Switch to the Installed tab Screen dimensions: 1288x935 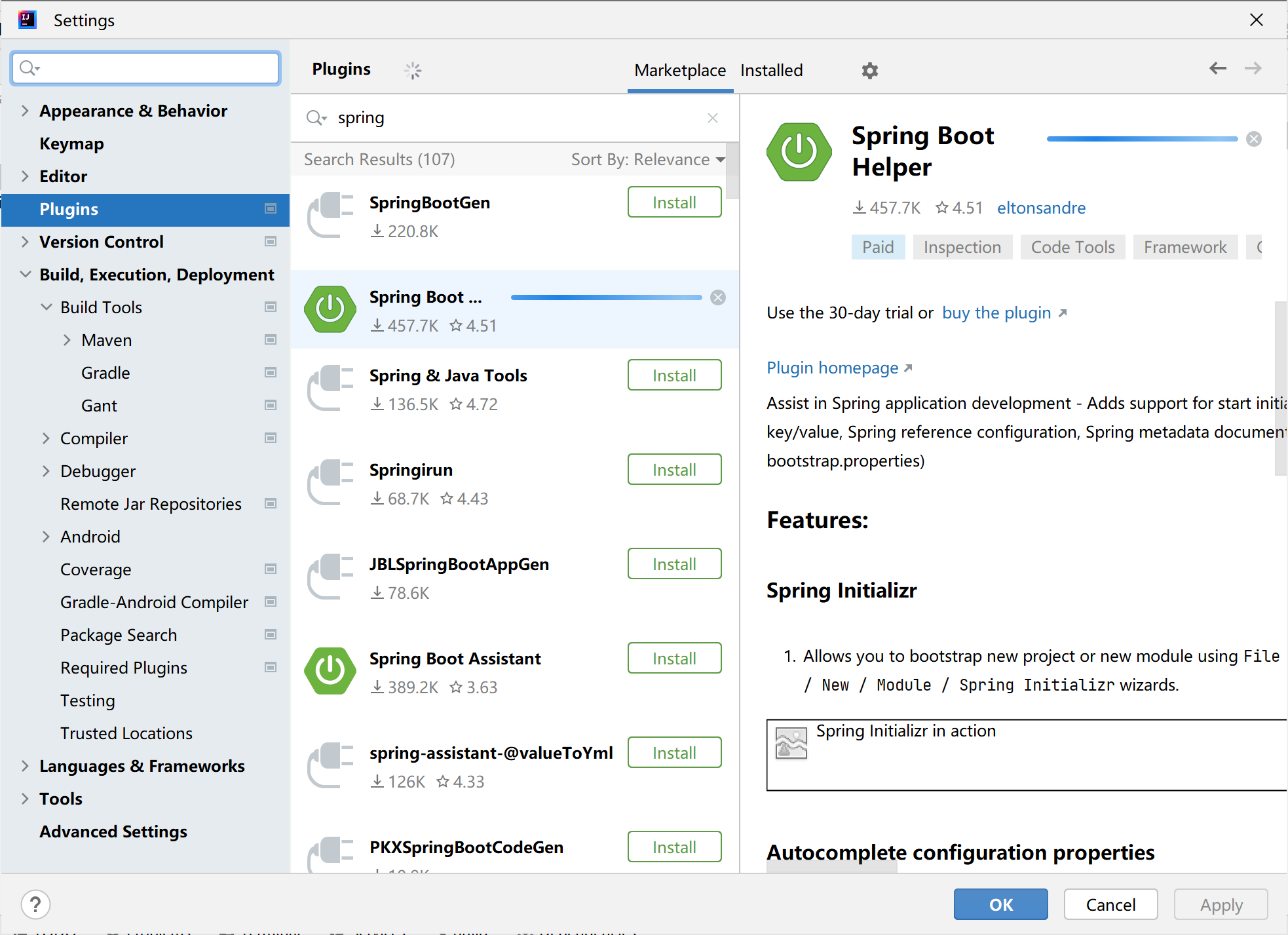pyautogui.click(x=771, y=71)
